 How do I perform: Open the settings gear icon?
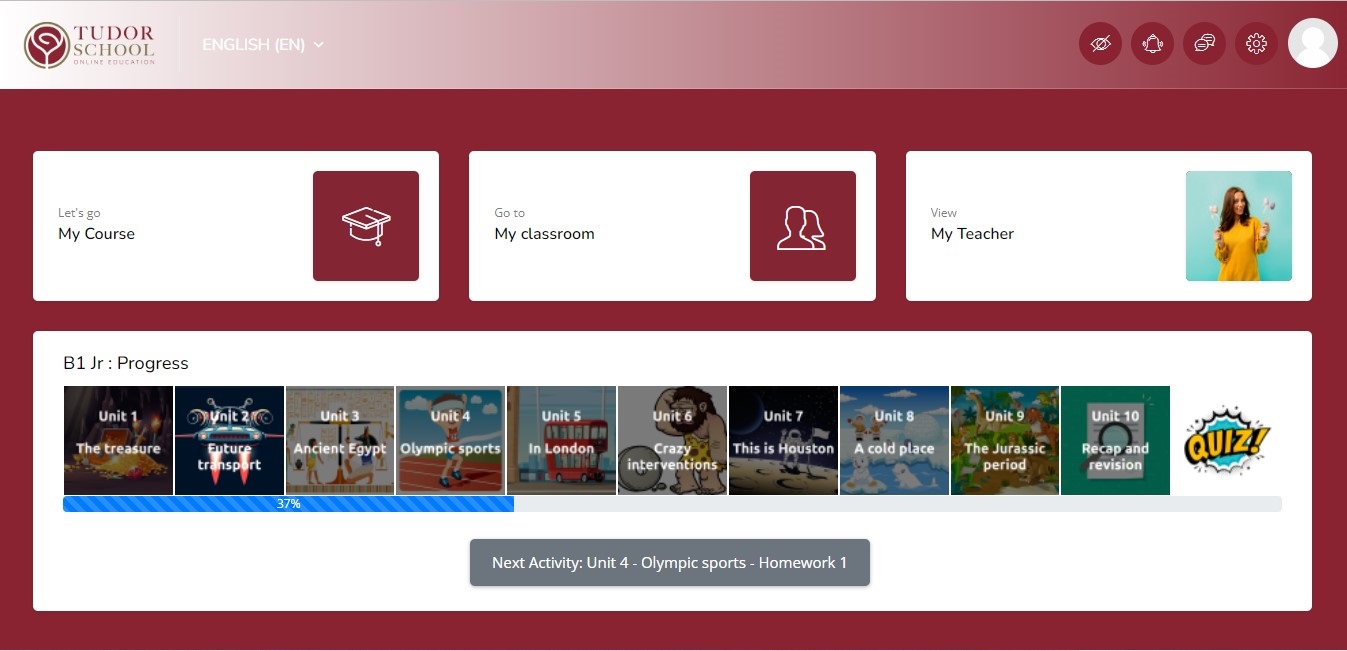tap(1256, 43)
